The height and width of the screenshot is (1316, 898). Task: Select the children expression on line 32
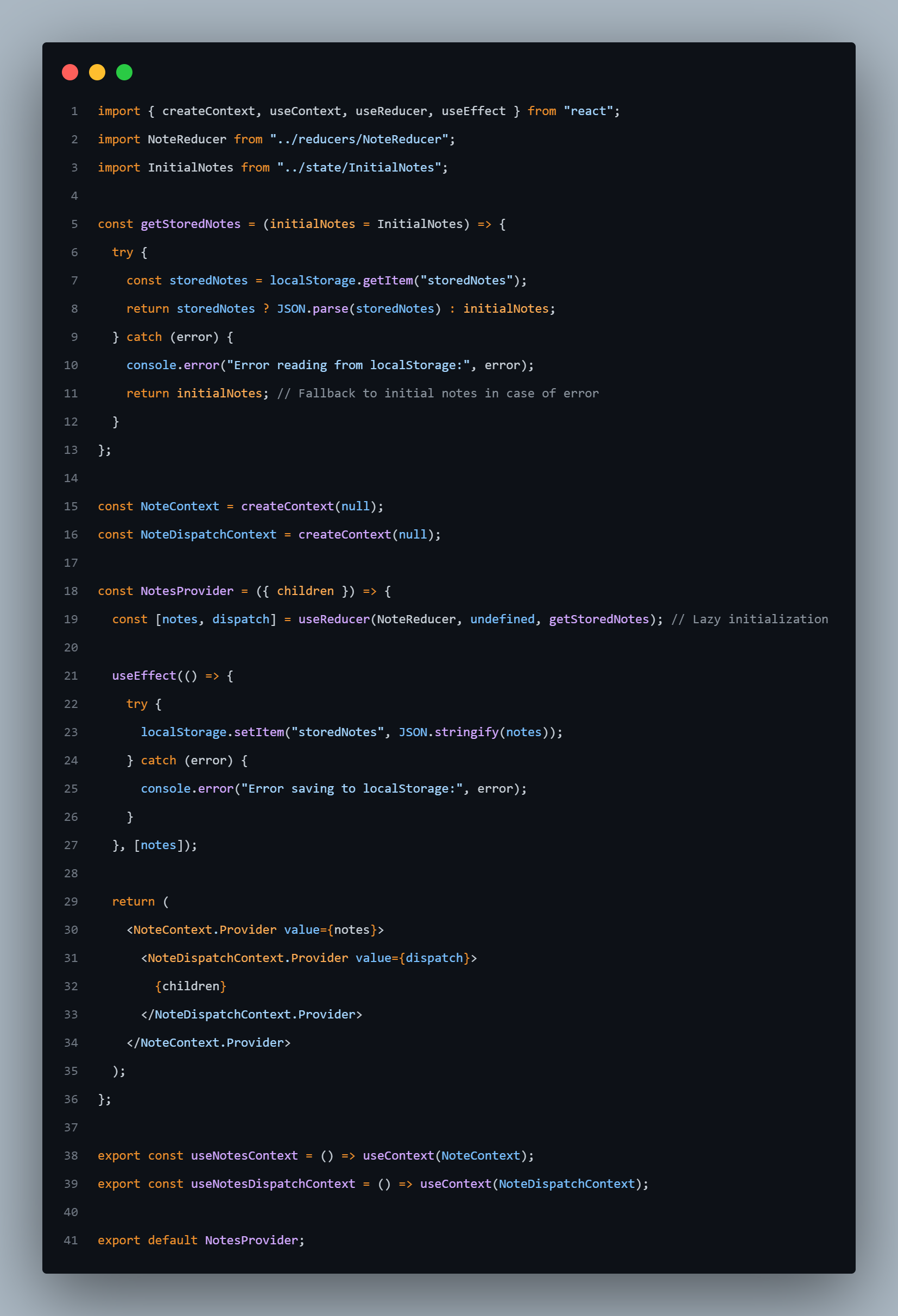coord(191,985)
